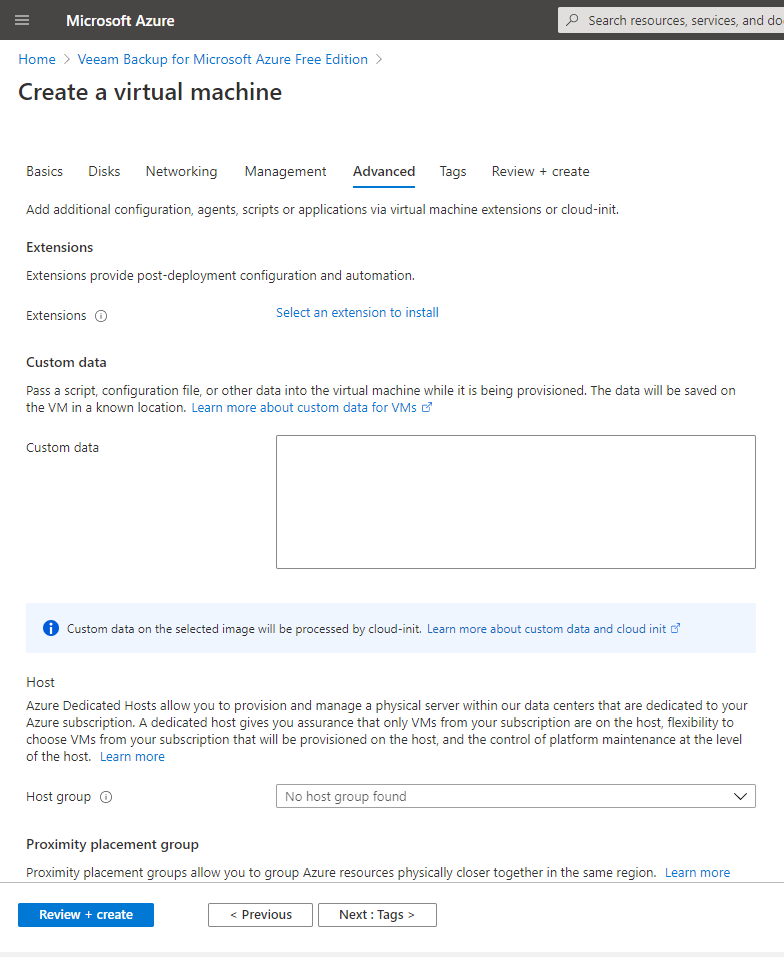Screen dimensions: 784x957
Task: Click the Host group dropdown chevron
Action: [740, 796]
